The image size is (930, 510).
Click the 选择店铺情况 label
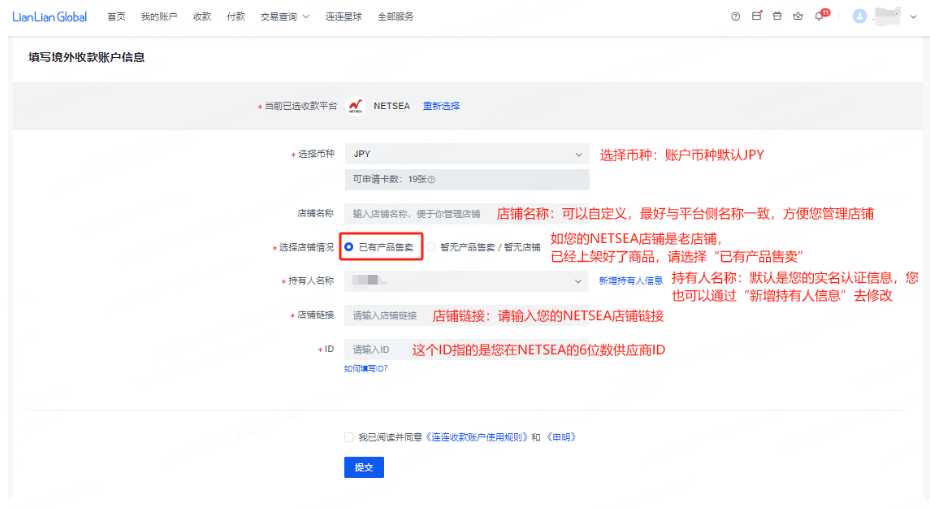pos(306,247)
